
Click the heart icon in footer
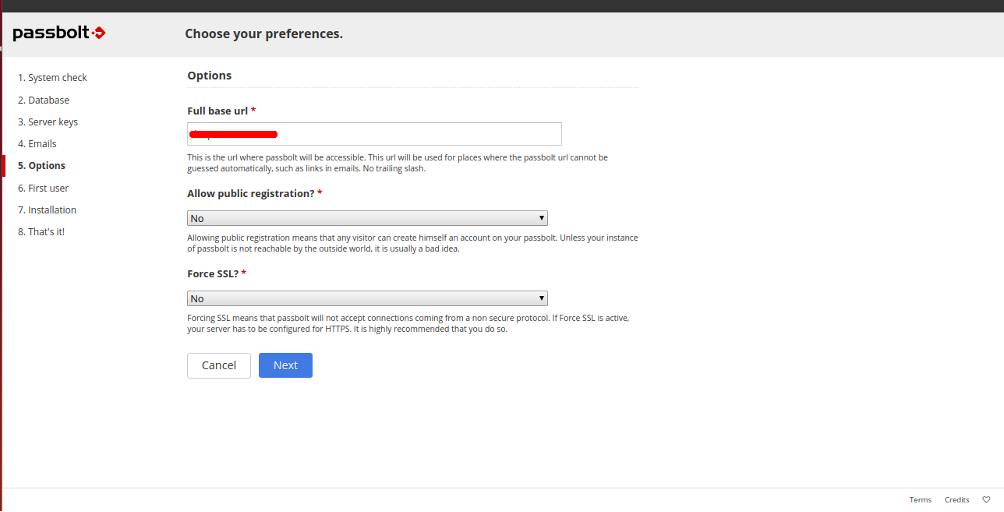click(986, 500)
